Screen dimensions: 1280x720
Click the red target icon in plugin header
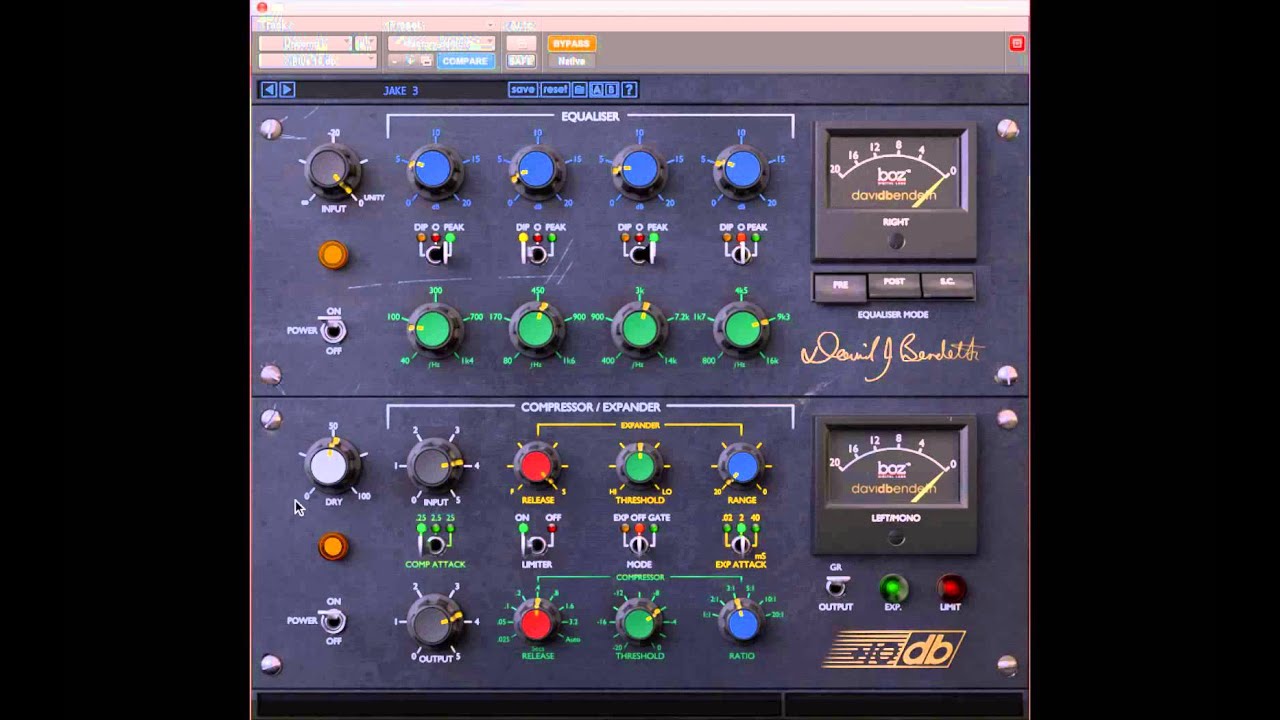pos(1017,43)
